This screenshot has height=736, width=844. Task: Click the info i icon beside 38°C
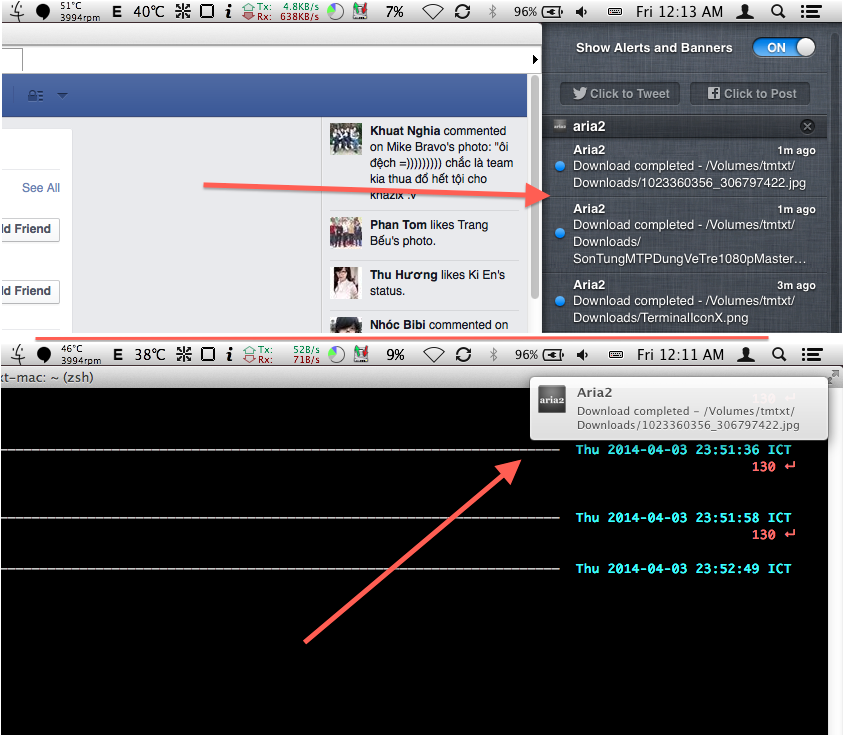point(229,354)
